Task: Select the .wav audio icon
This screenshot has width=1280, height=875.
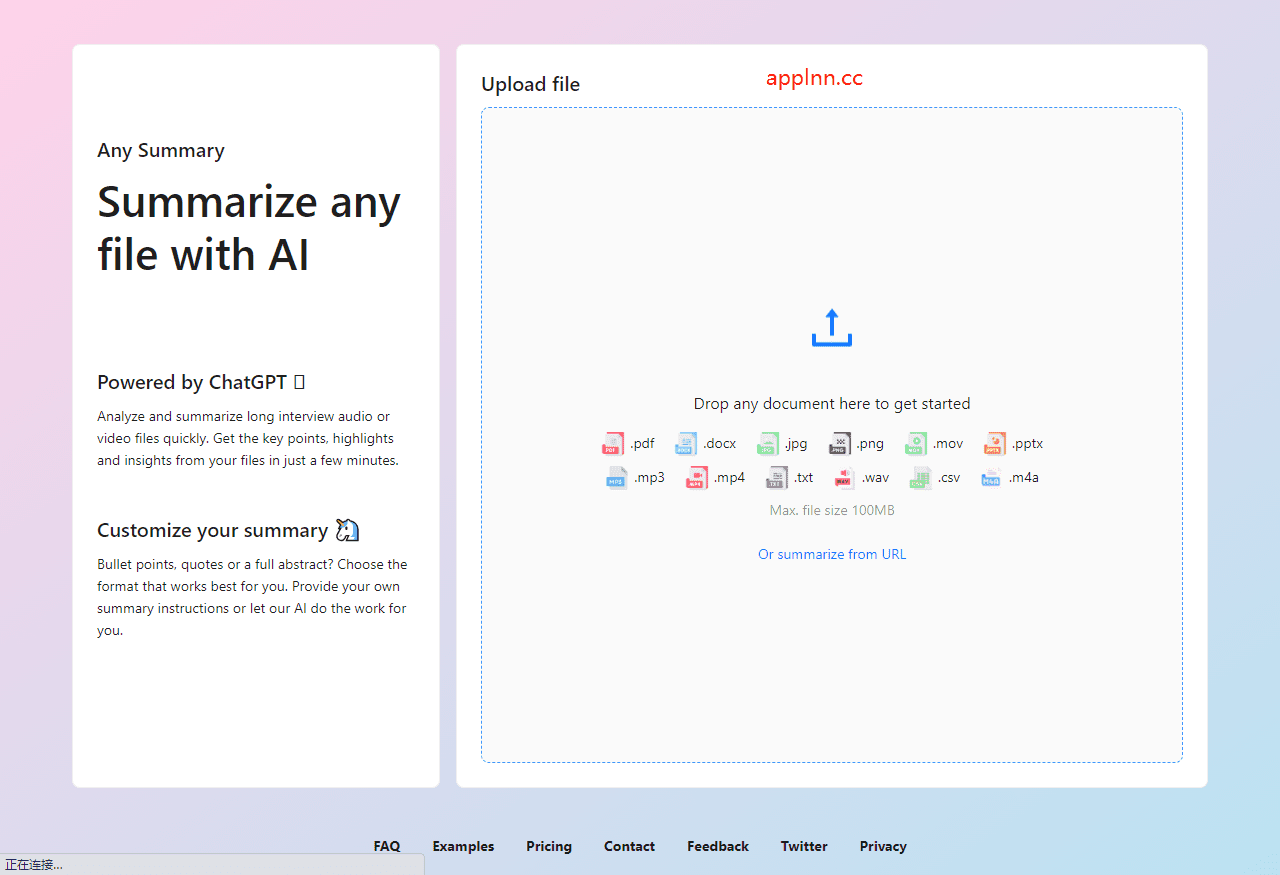Action: (845, 477)
